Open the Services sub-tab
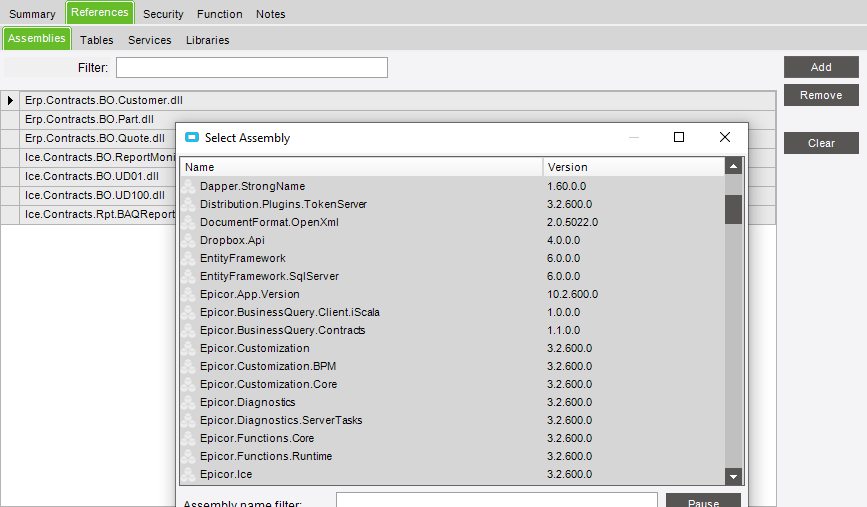The image size is (867, 507). point(149,40)
